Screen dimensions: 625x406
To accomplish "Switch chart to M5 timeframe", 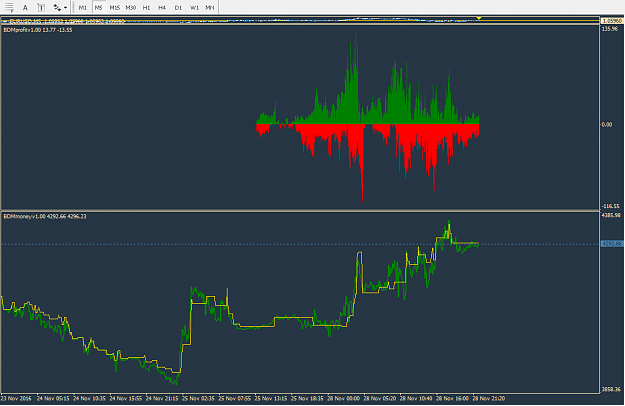I will 98,7.
